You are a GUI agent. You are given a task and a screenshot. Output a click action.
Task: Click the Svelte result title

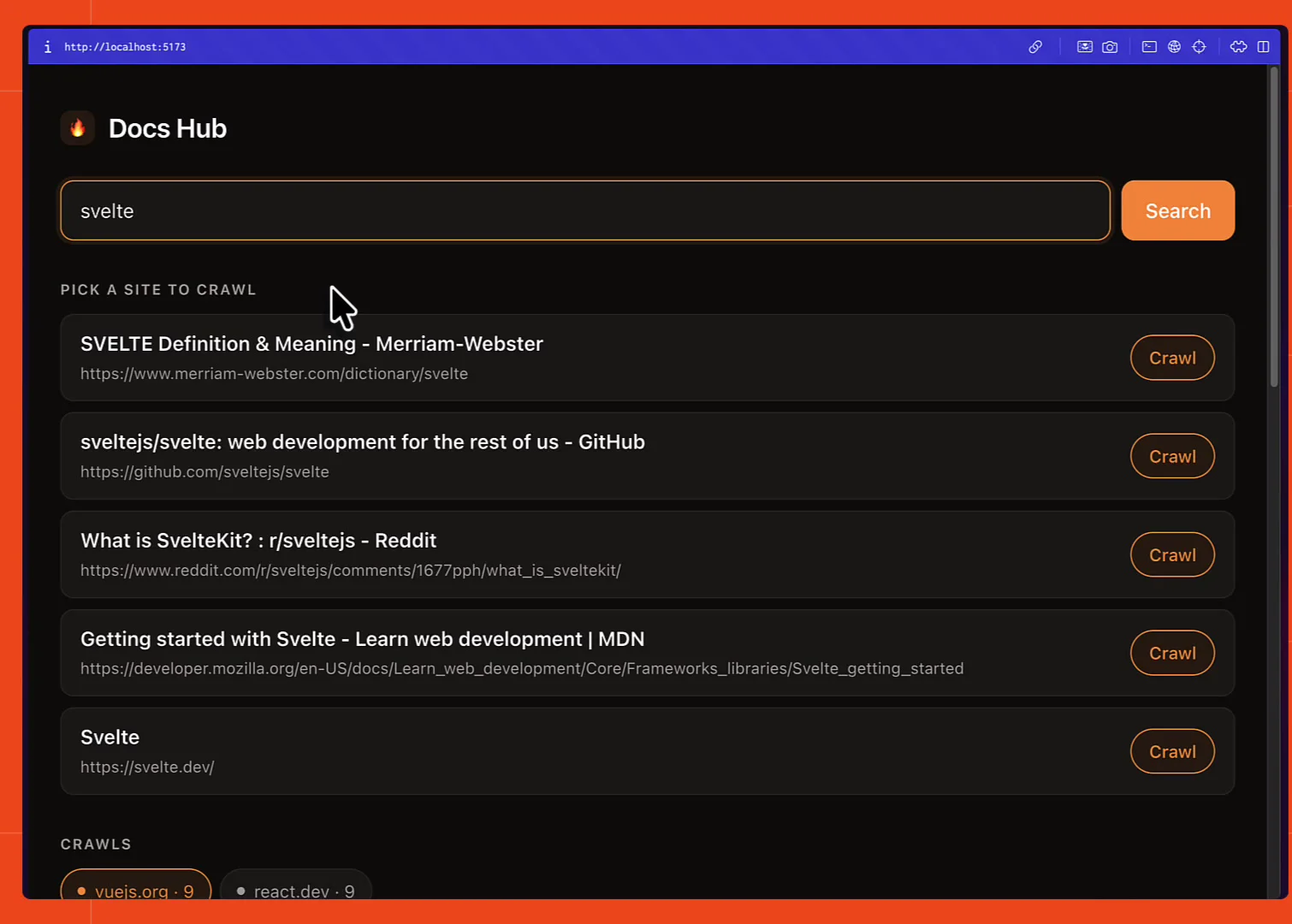[x=110, y=737]
